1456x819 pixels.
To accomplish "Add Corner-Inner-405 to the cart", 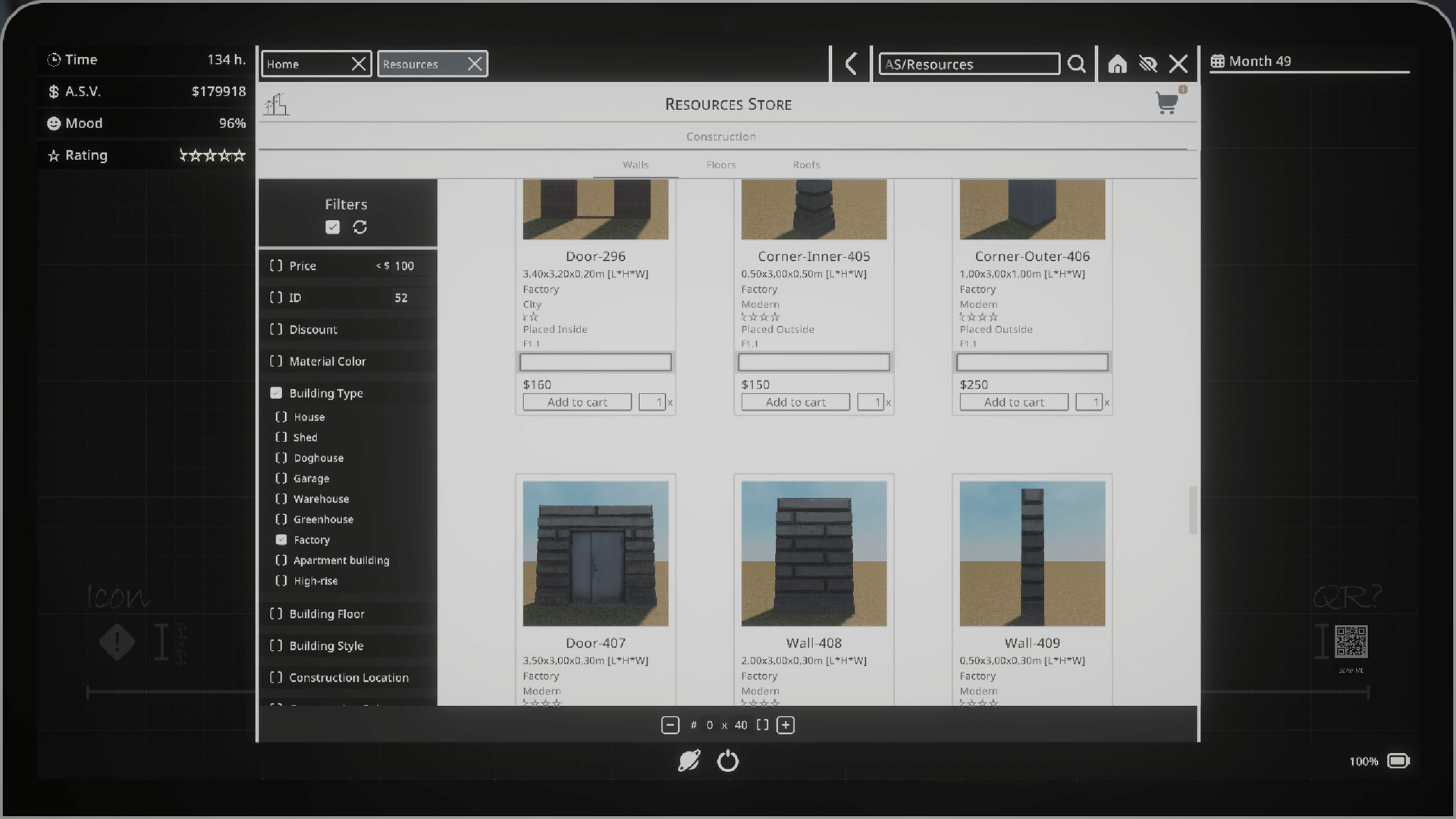I will coord(795,401).
